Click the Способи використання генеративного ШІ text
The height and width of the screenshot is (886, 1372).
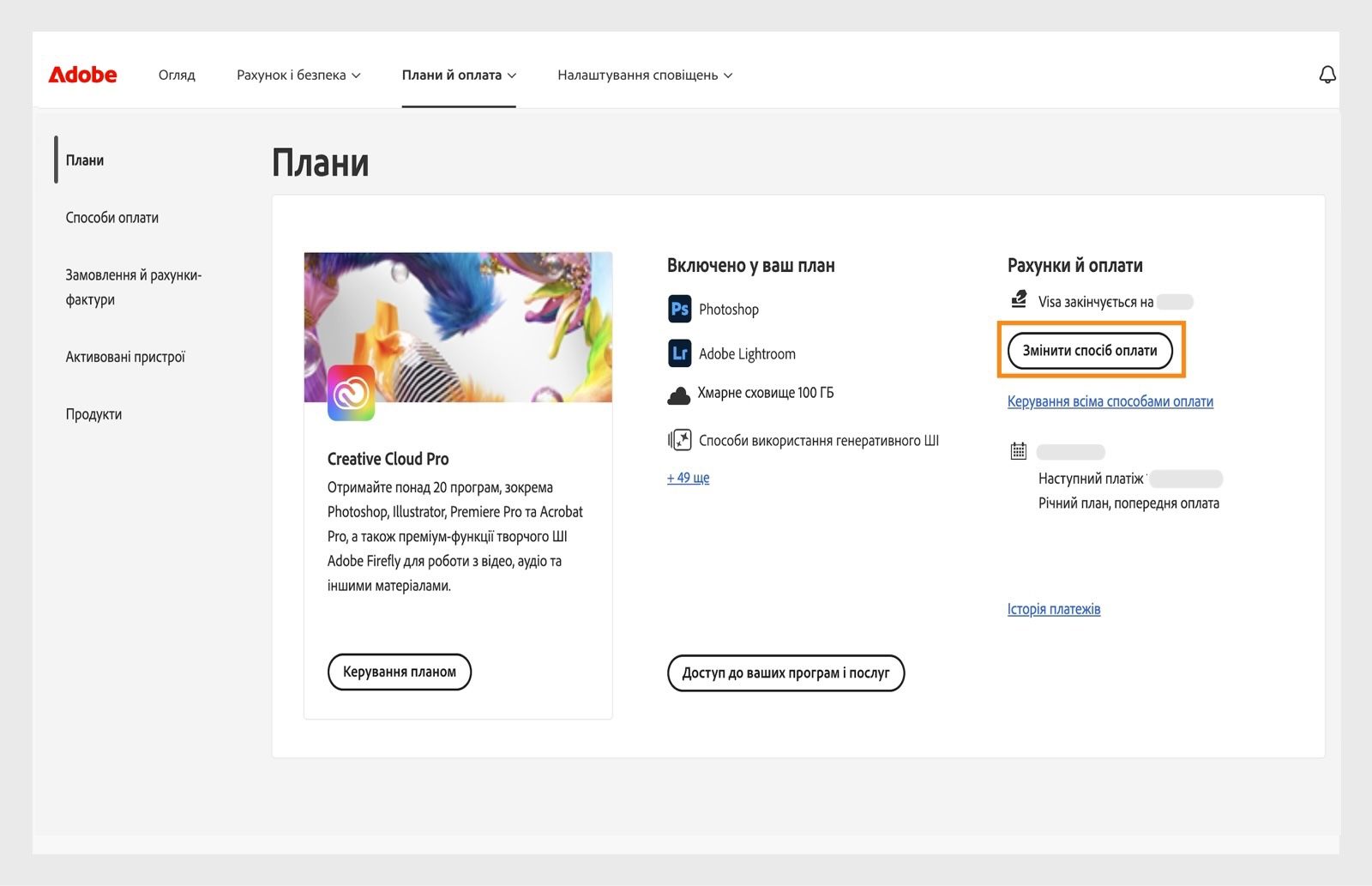(819, 441)
